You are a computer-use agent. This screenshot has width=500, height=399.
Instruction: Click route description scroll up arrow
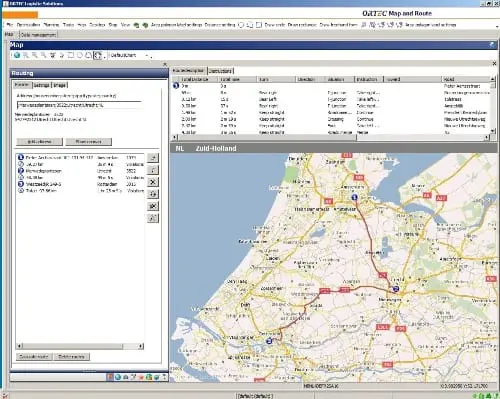pos(493,79)
